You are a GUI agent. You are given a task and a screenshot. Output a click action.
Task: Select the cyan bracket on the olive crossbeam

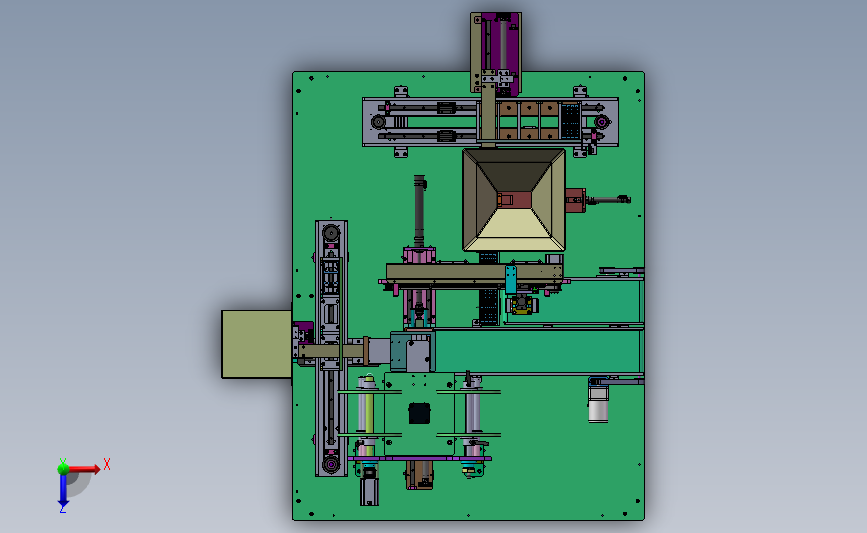point(511,279)
